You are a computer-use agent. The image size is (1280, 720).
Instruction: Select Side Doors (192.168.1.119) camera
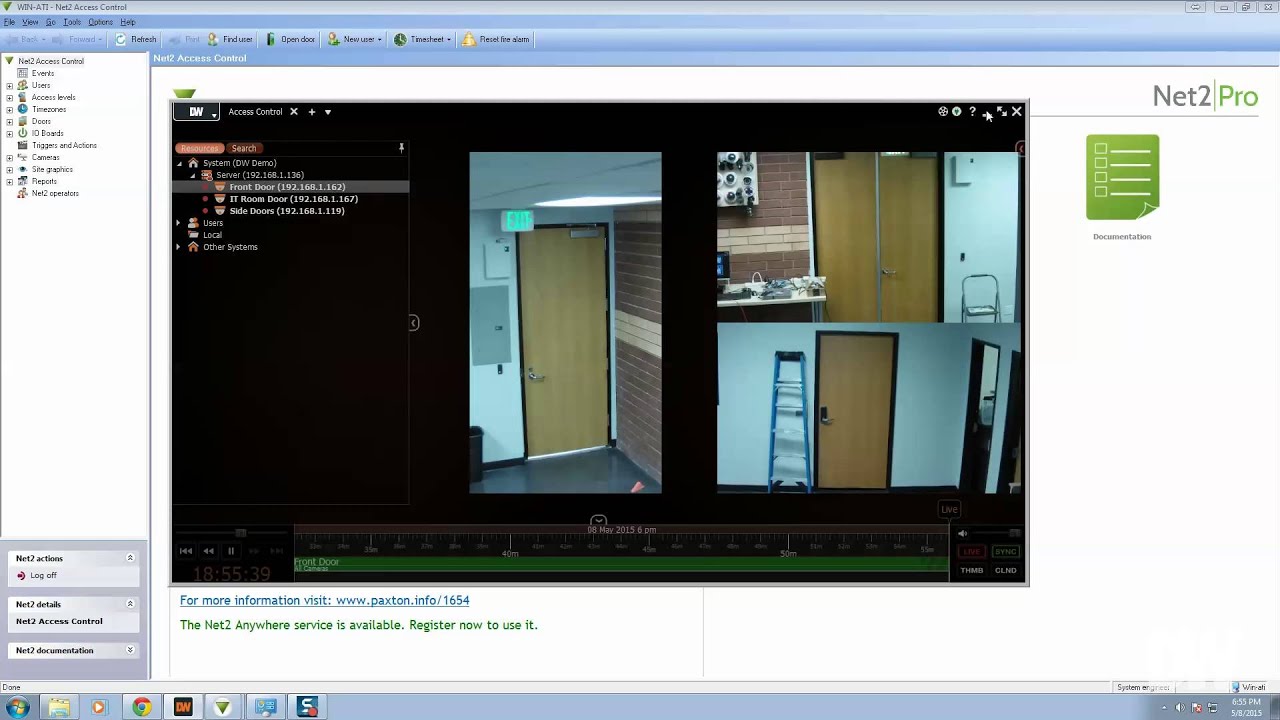[x=286, y=211]
